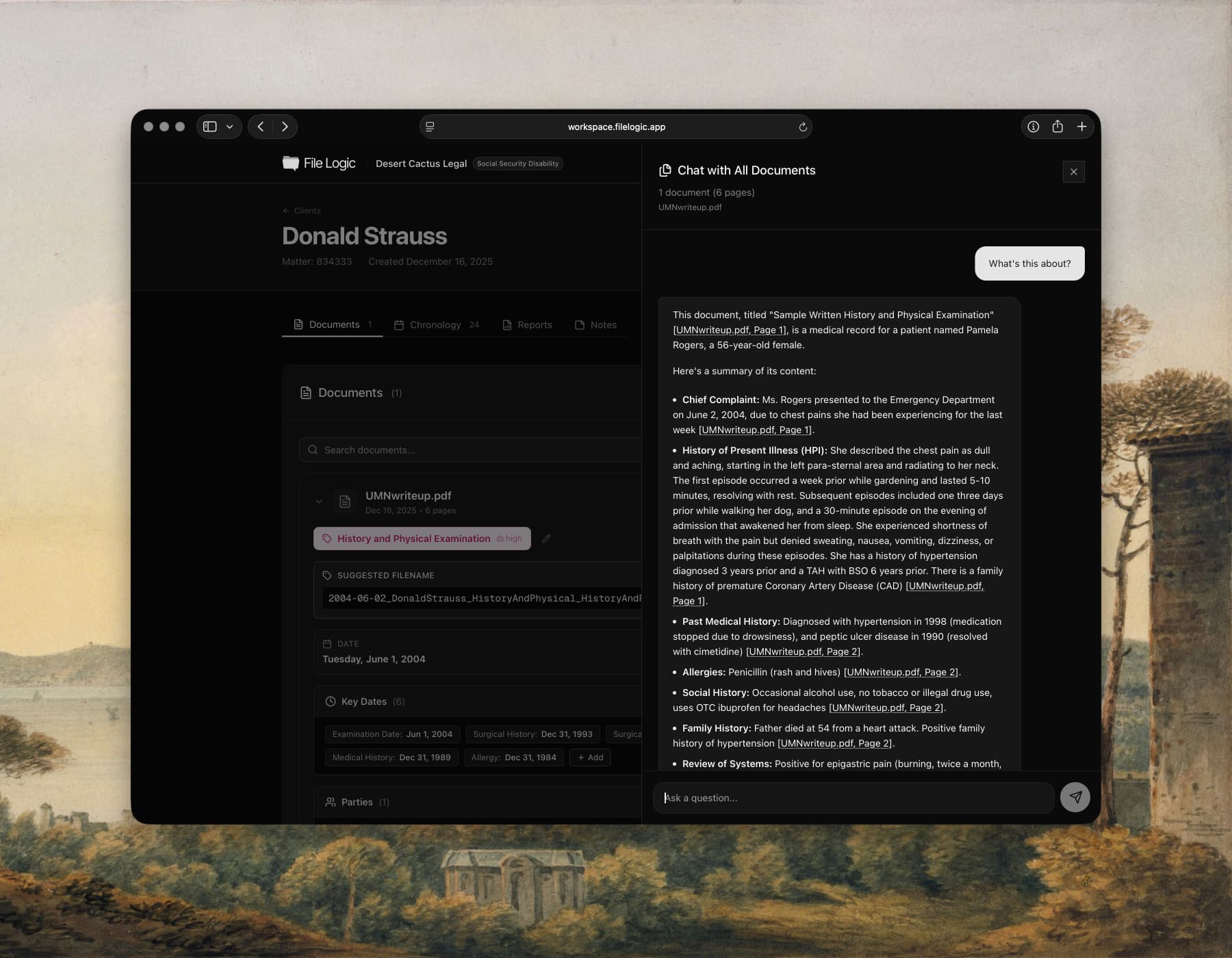
Task: Click the pencil edit icon beside document type
Action: pyautogui.click(x=546, y=539)
